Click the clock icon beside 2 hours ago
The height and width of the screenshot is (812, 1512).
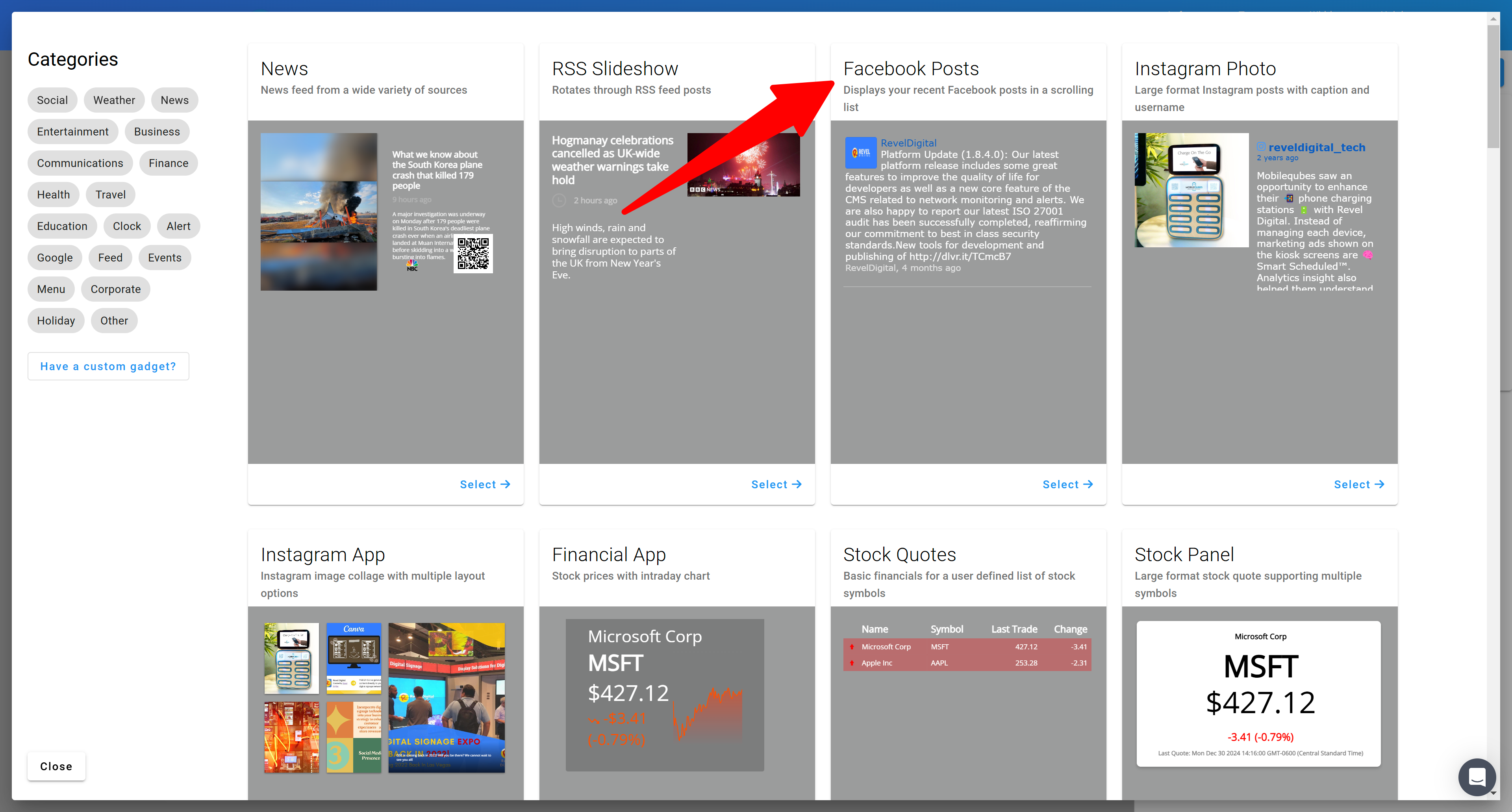[559, 200]
